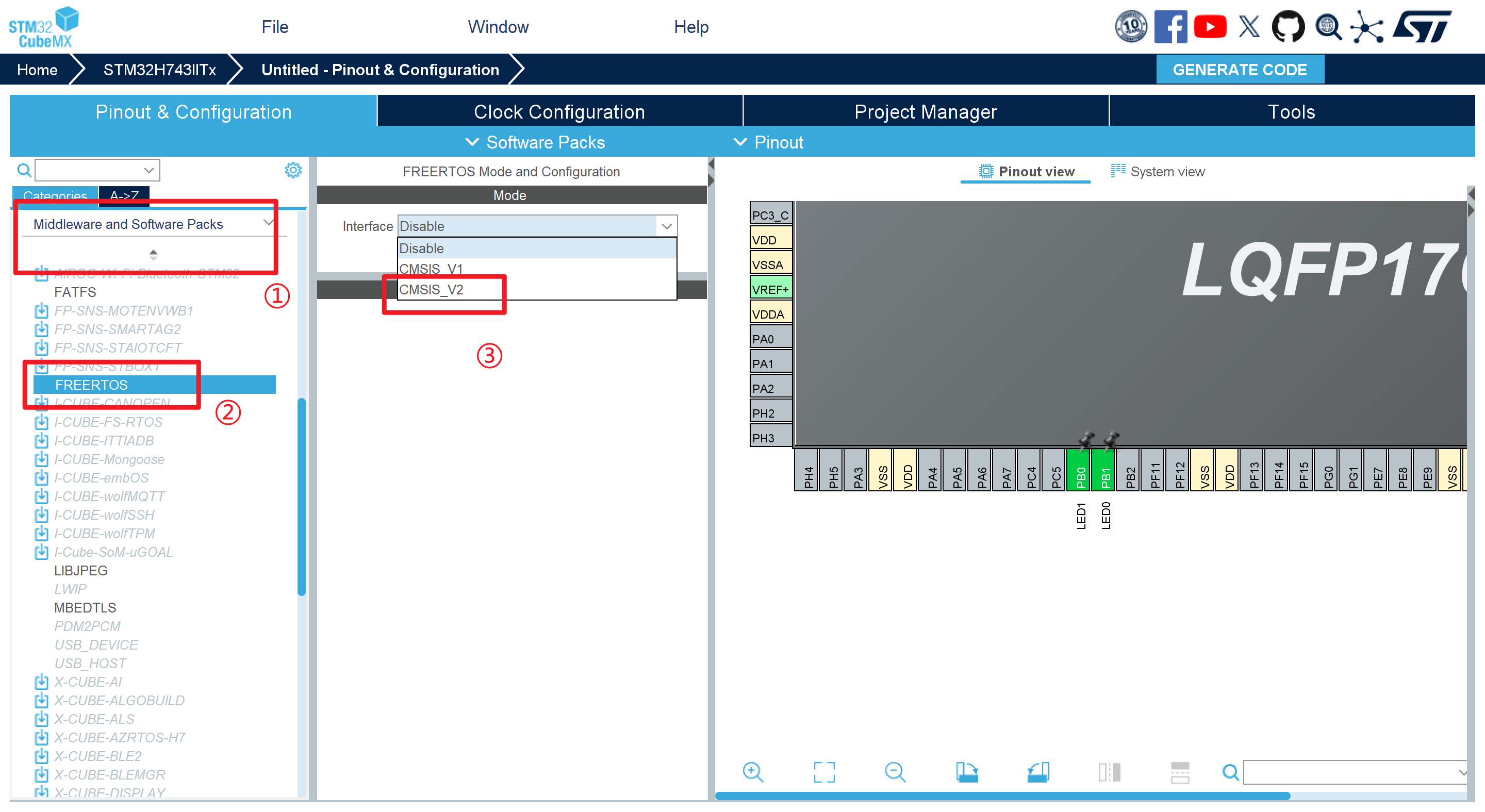Open the pin search combo box
Viewport: 1485px width, 812px height.
1355,772
